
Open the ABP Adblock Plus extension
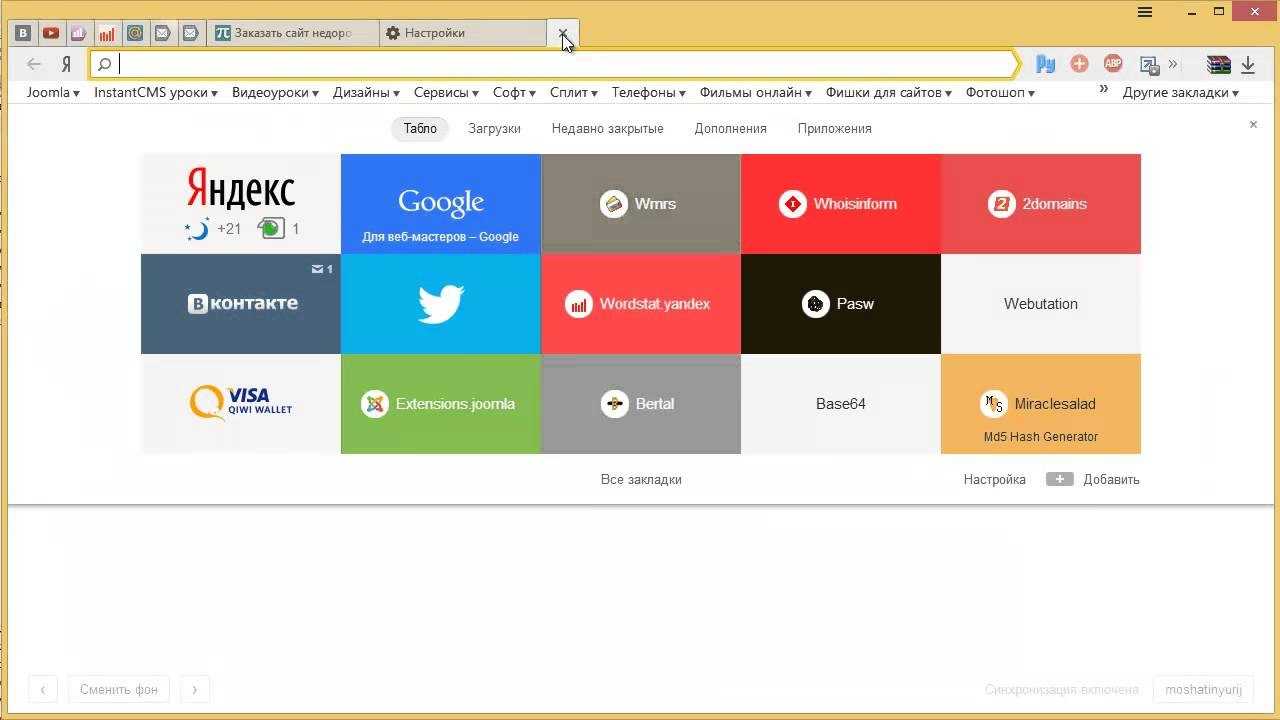pyautogui.click(x=1113, y=64)
